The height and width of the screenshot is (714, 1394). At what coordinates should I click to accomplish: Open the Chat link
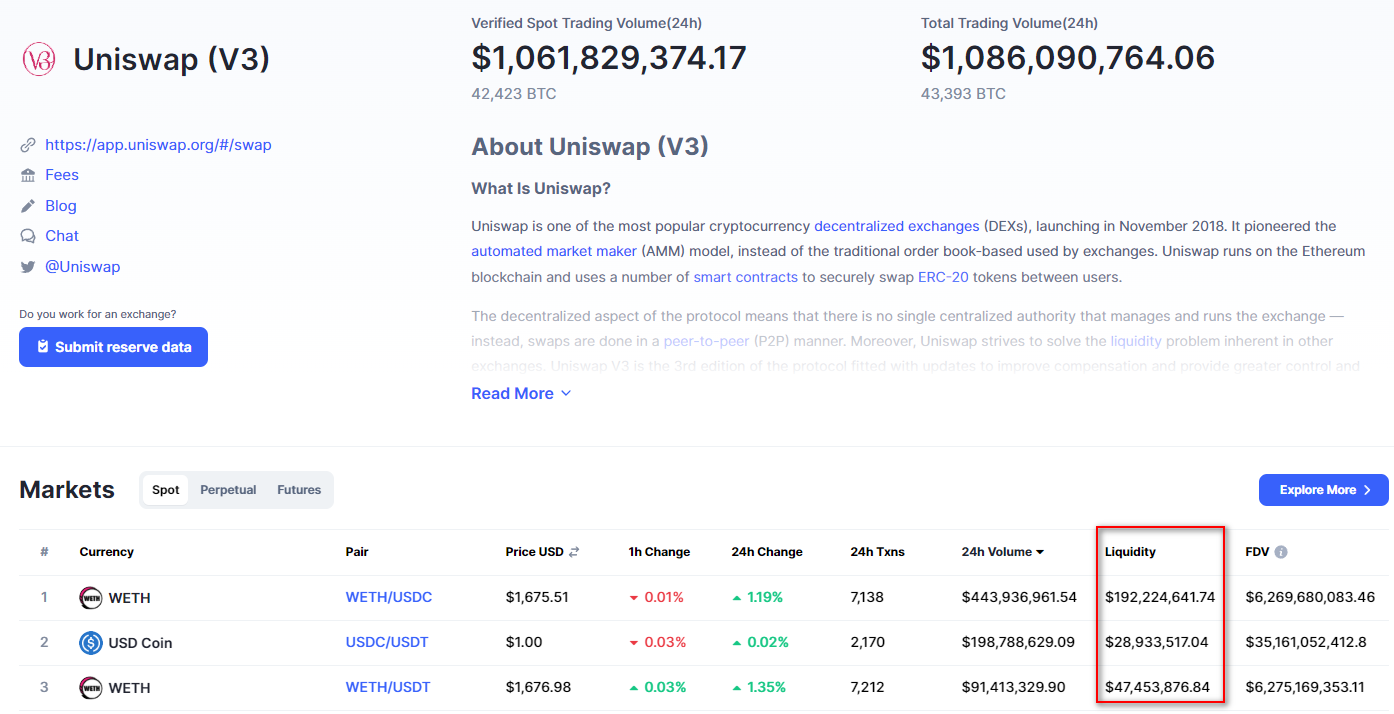click(x=62, y=236)
